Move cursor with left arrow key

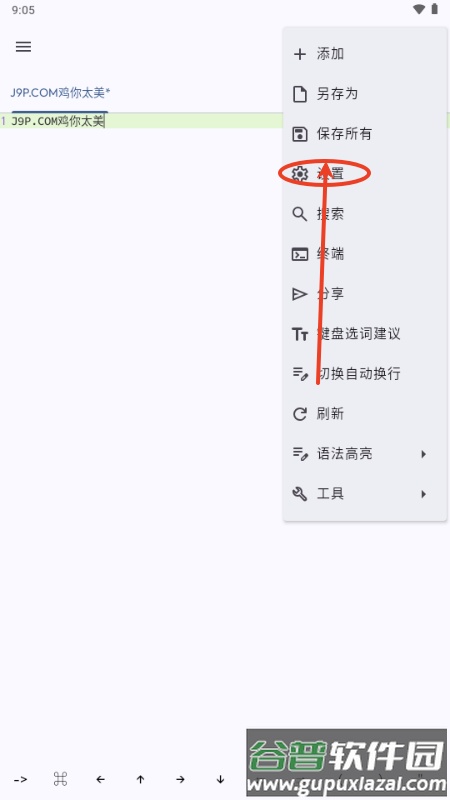tap(101, 779)
